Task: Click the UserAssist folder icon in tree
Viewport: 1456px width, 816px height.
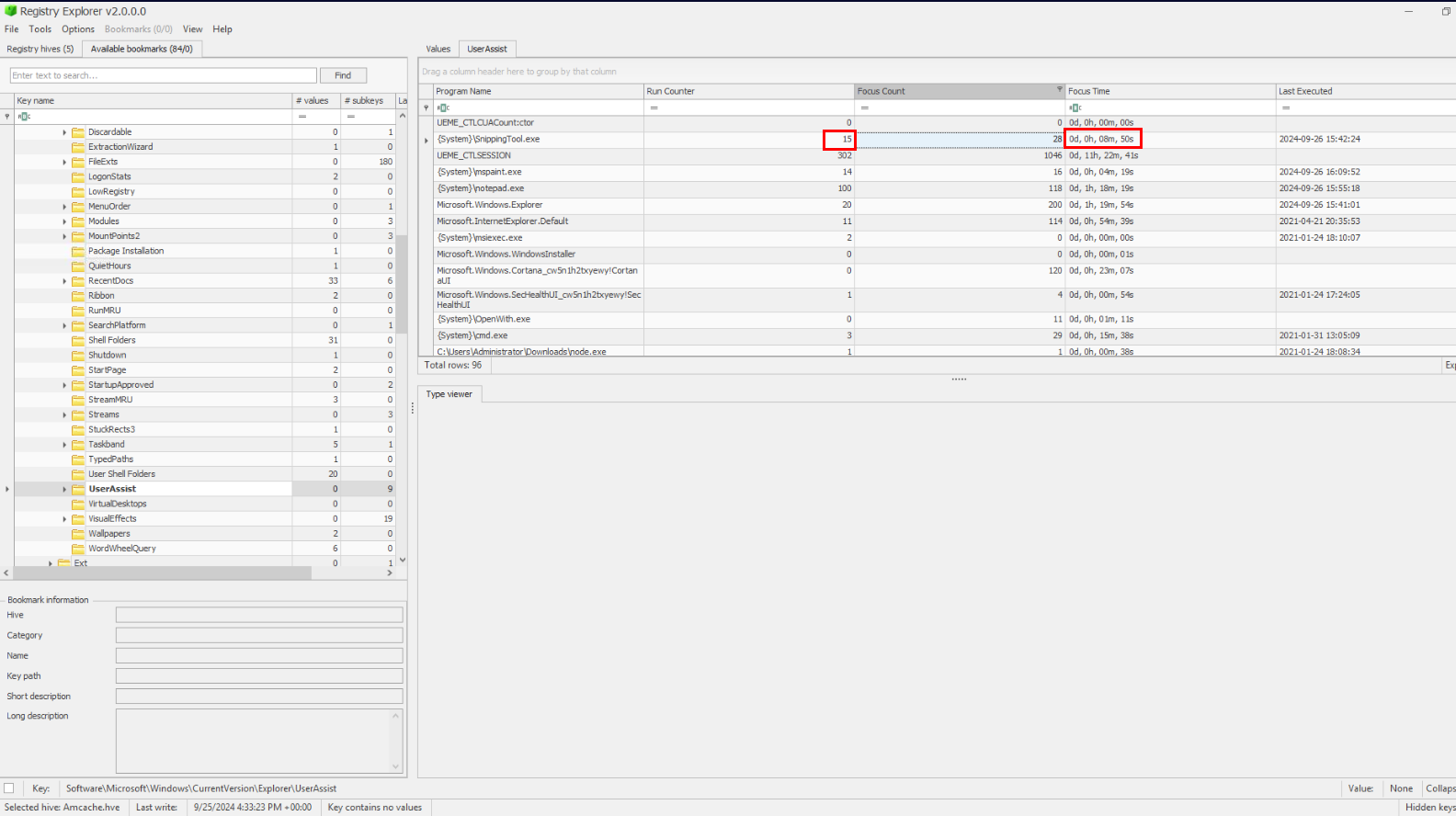Action: pos(78,489)
